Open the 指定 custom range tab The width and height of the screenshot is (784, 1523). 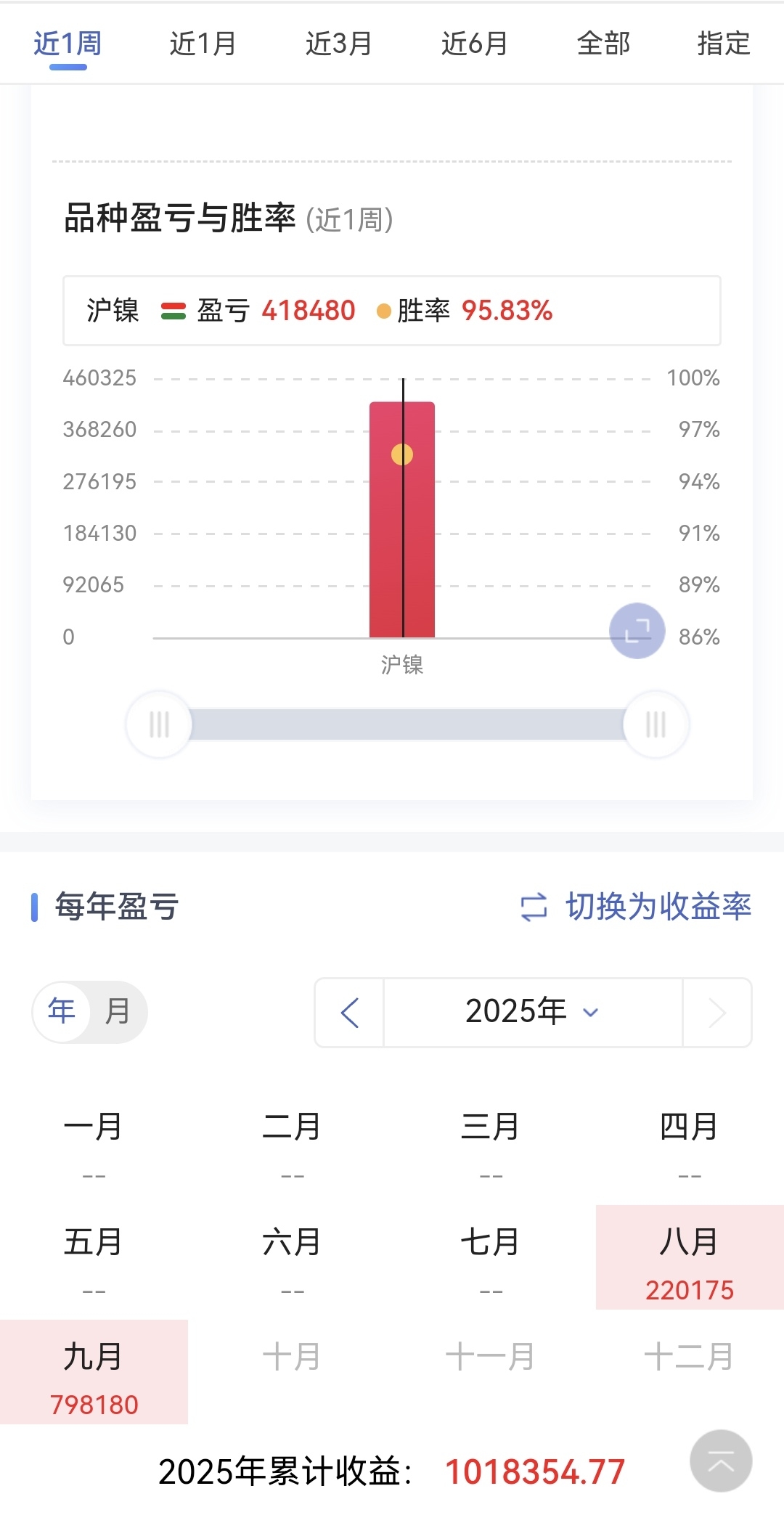coord(724,44)
